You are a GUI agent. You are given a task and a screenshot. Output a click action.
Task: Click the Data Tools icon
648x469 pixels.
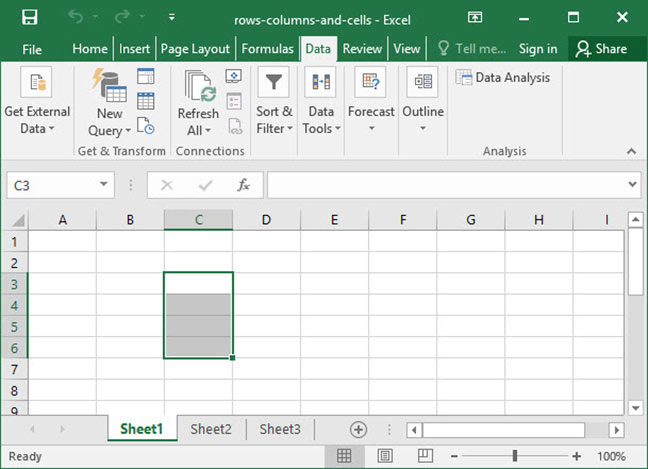pos(321,83)
